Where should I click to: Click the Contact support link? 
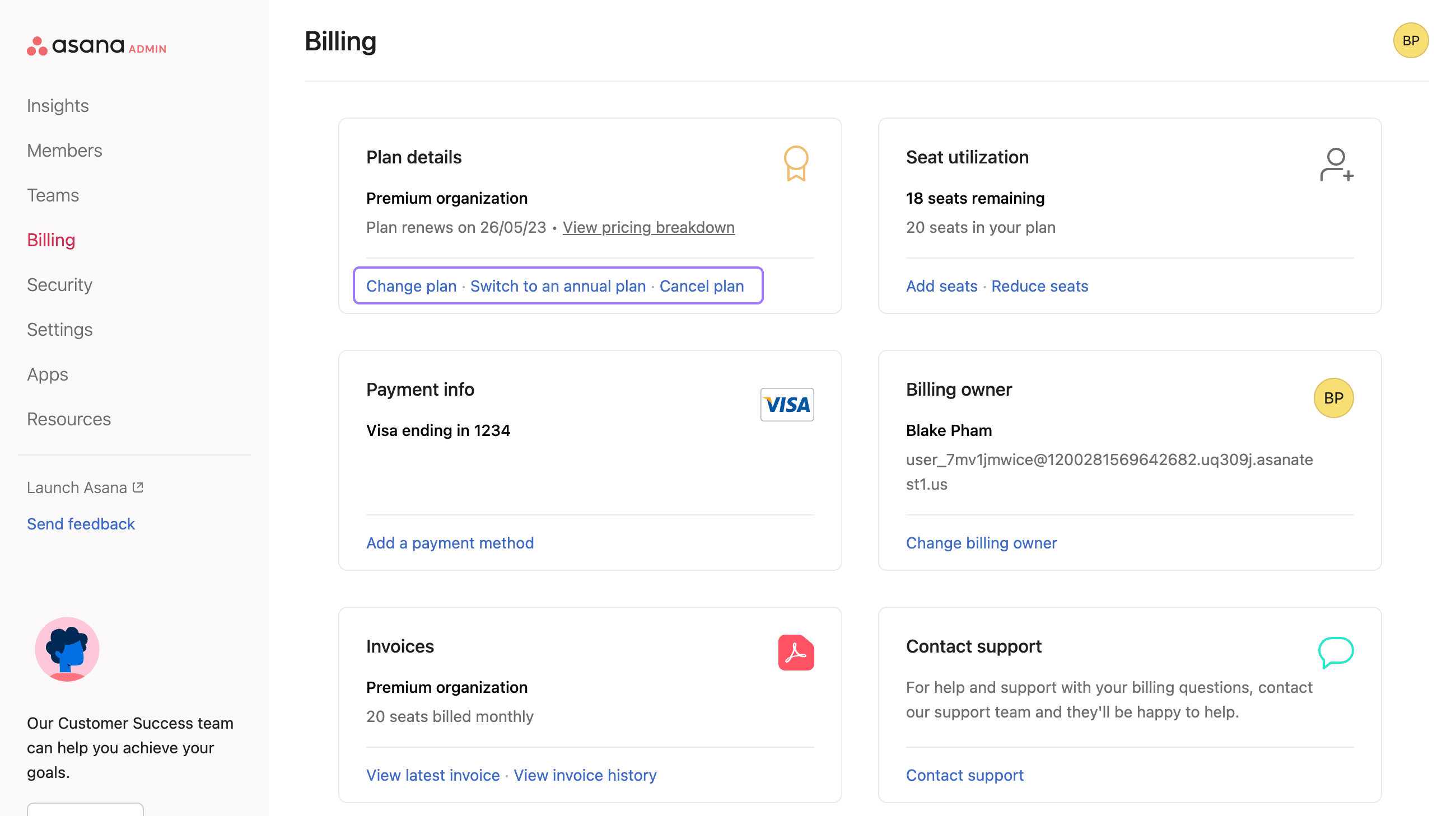[964, 775]
